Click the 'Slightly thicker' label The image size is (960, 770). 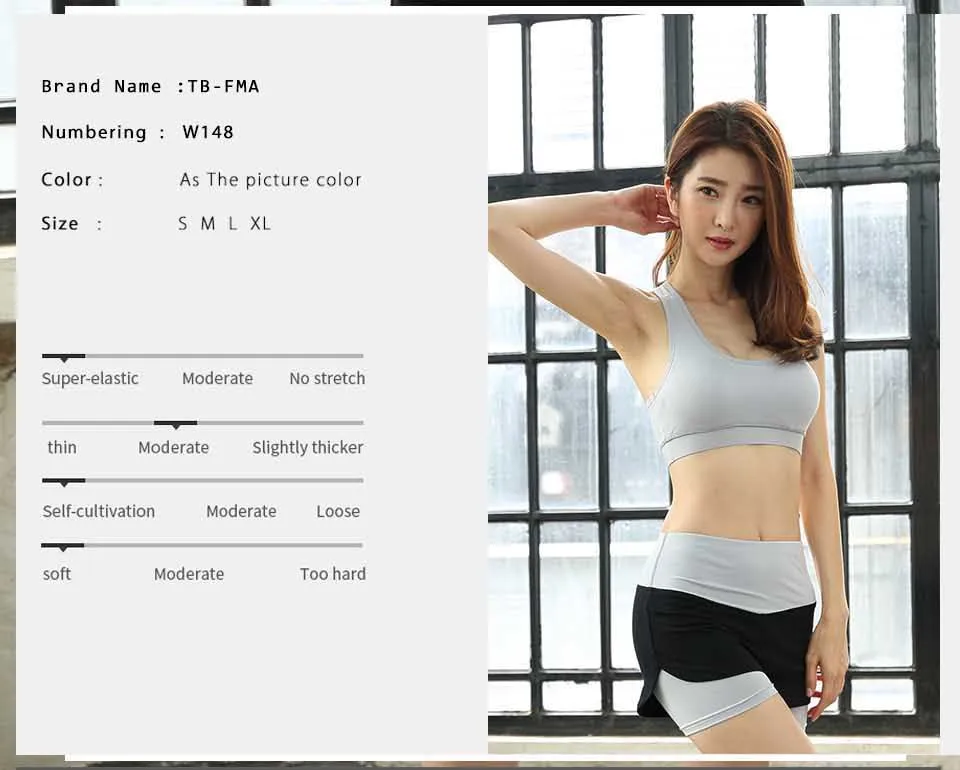click(308, 448)
